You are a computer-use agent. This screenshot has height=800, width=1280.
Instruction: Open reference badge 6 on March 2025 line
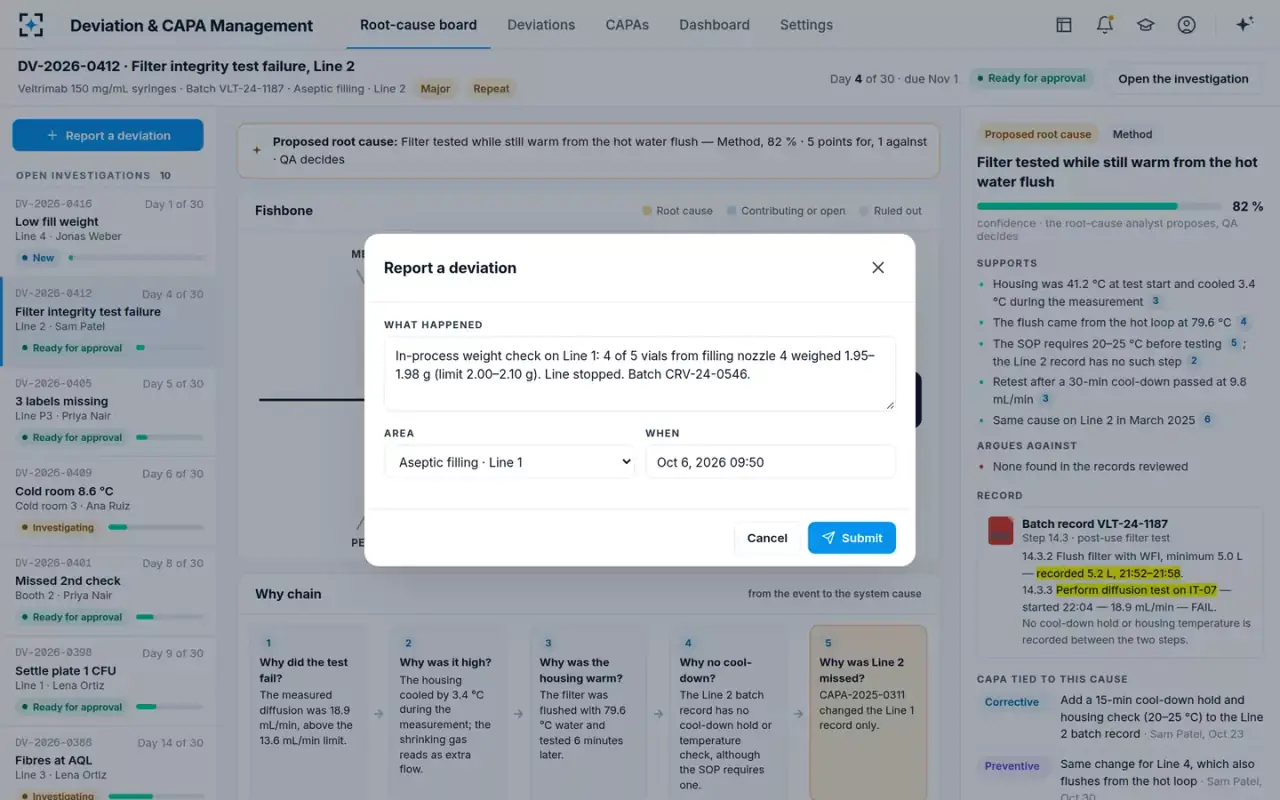click(1207, 420)
